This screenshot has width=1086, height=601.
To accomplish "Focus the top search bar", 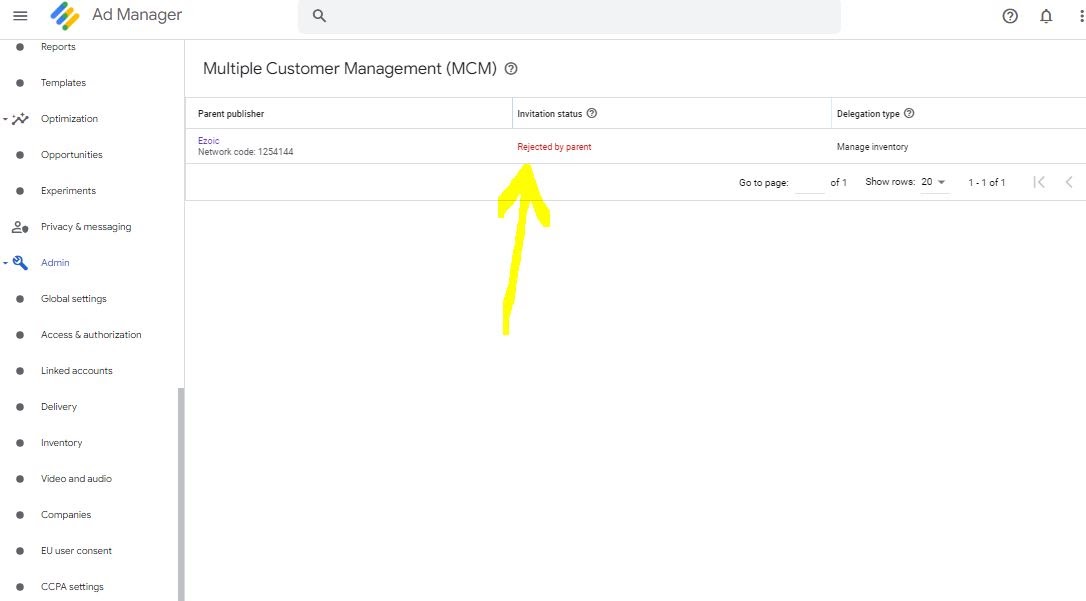I will click(x=569, y=16).
